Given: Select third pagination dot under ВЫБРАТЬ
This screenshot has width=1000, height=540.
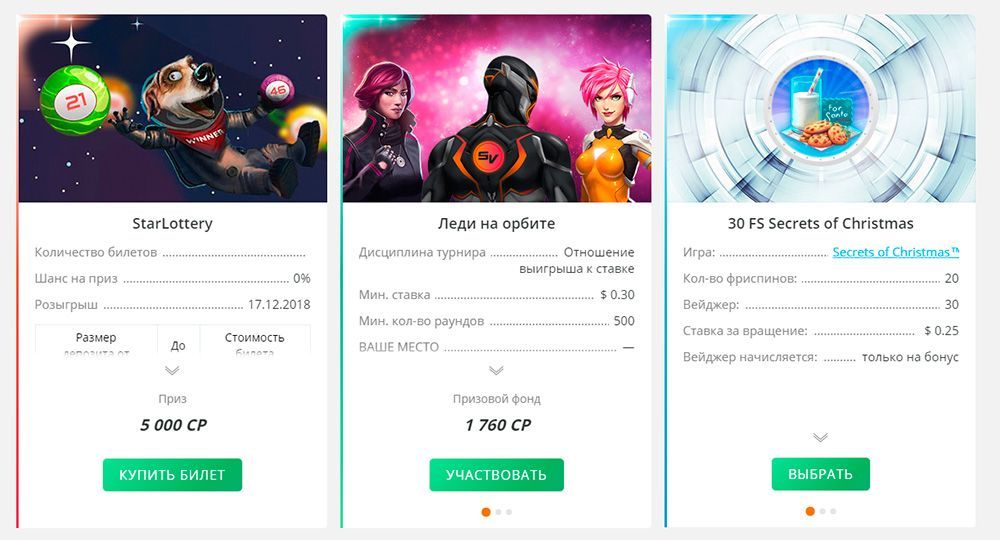Looking at the screenshot, I should 832,511.
